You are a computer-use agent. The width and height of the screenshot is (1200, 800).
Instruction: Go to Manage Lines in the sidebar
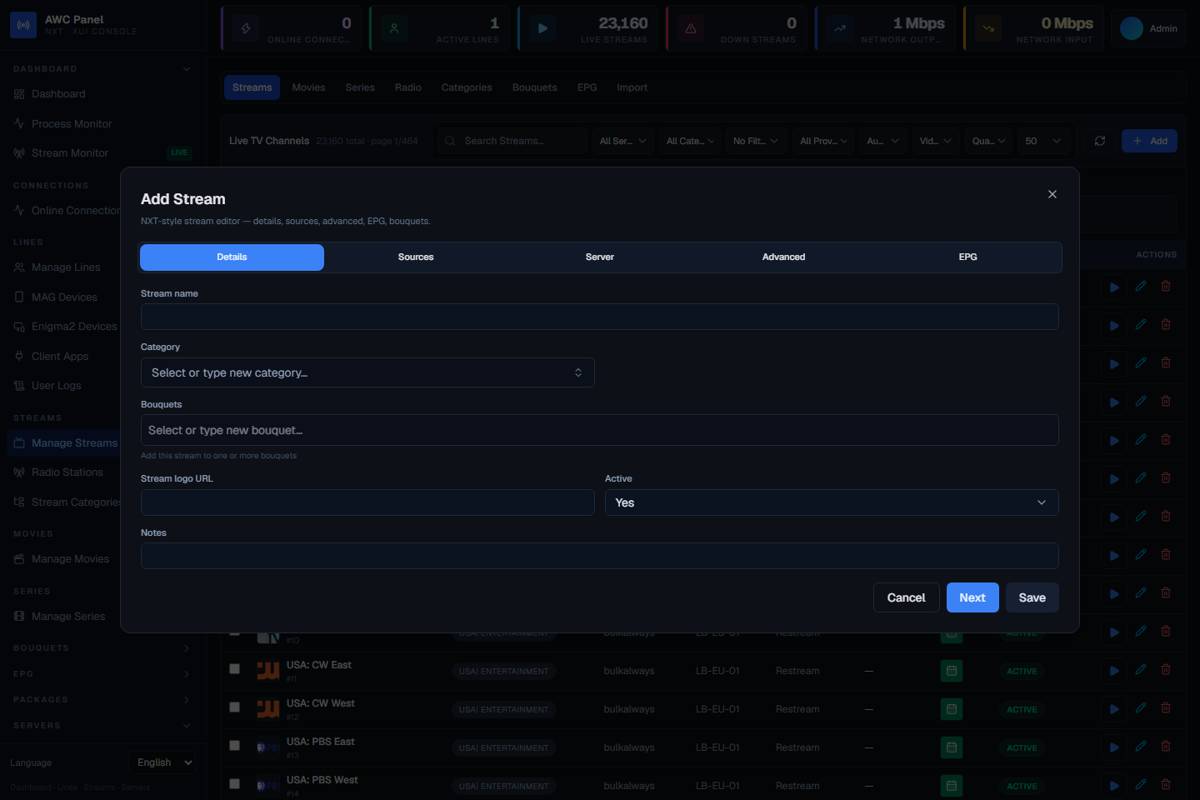point(66,268)
